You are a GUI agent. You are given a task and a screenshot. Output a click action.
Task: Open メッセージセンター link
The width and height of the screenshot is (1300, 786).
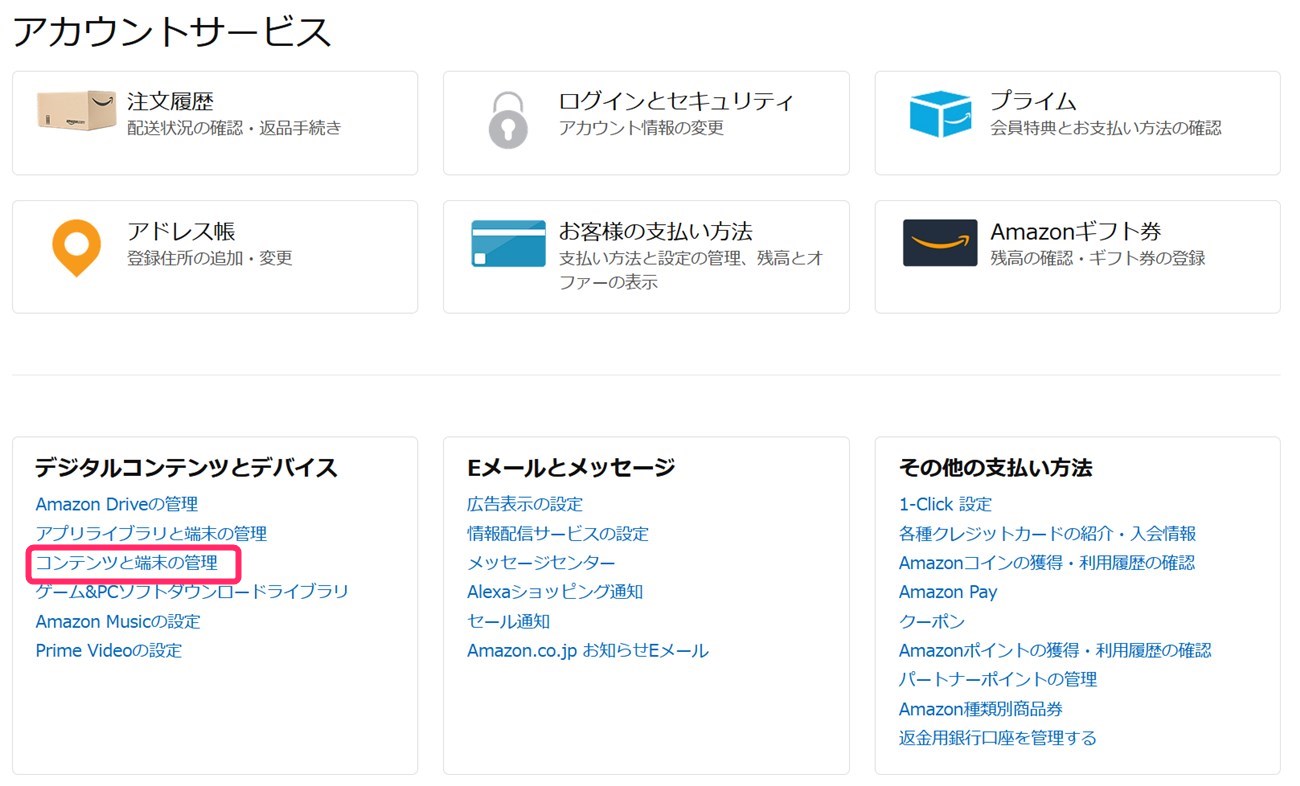click(541, 563)
